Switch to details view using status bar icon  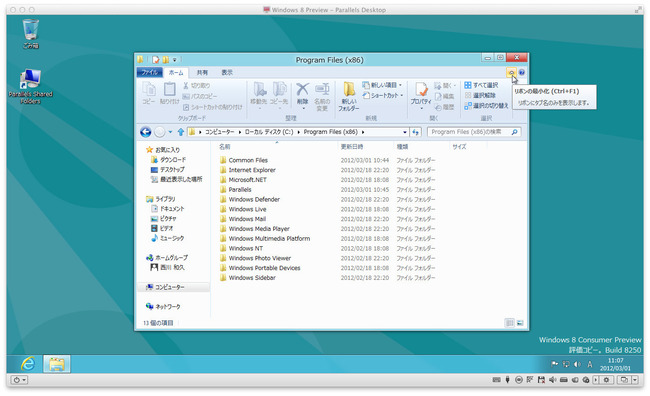coord(510,323)
